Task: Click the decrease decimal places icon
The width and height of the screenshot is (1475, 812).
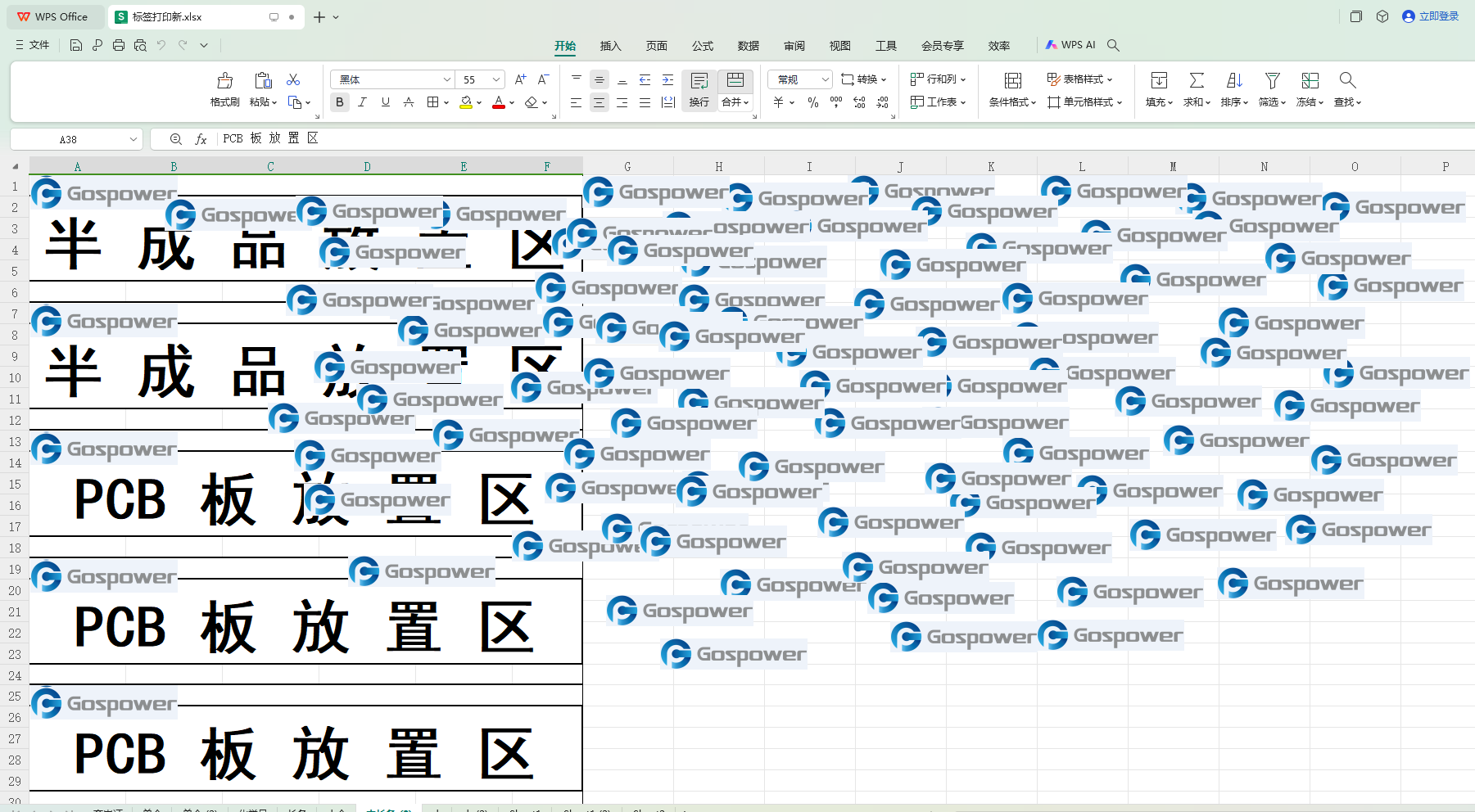Action: 882,102
